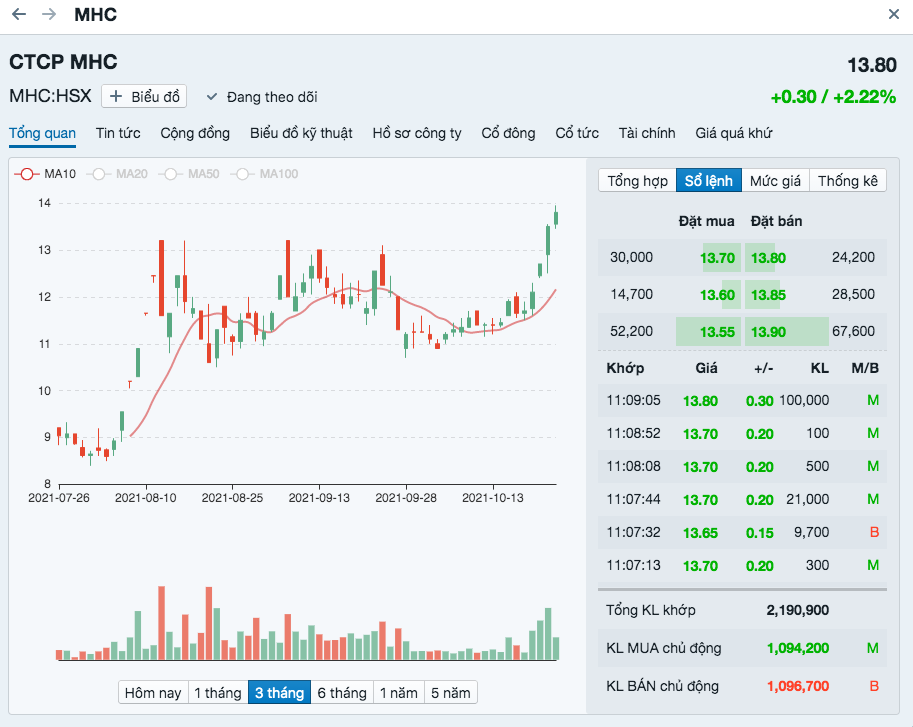Select the 11:08:08 matched trade row
The height and width of the screenshot is (727, 913).
coord(742,466)
